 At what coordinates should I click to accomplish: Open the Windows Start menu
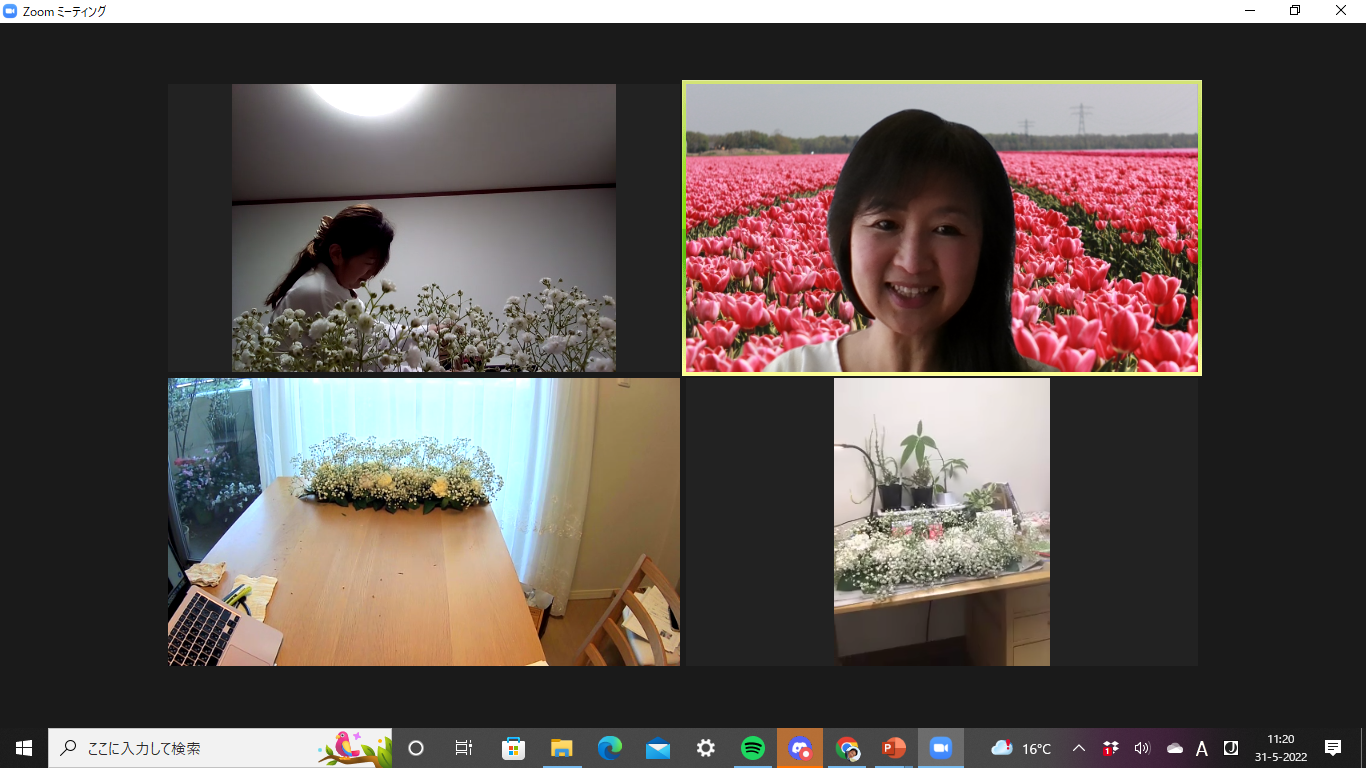tap(24, 748)
